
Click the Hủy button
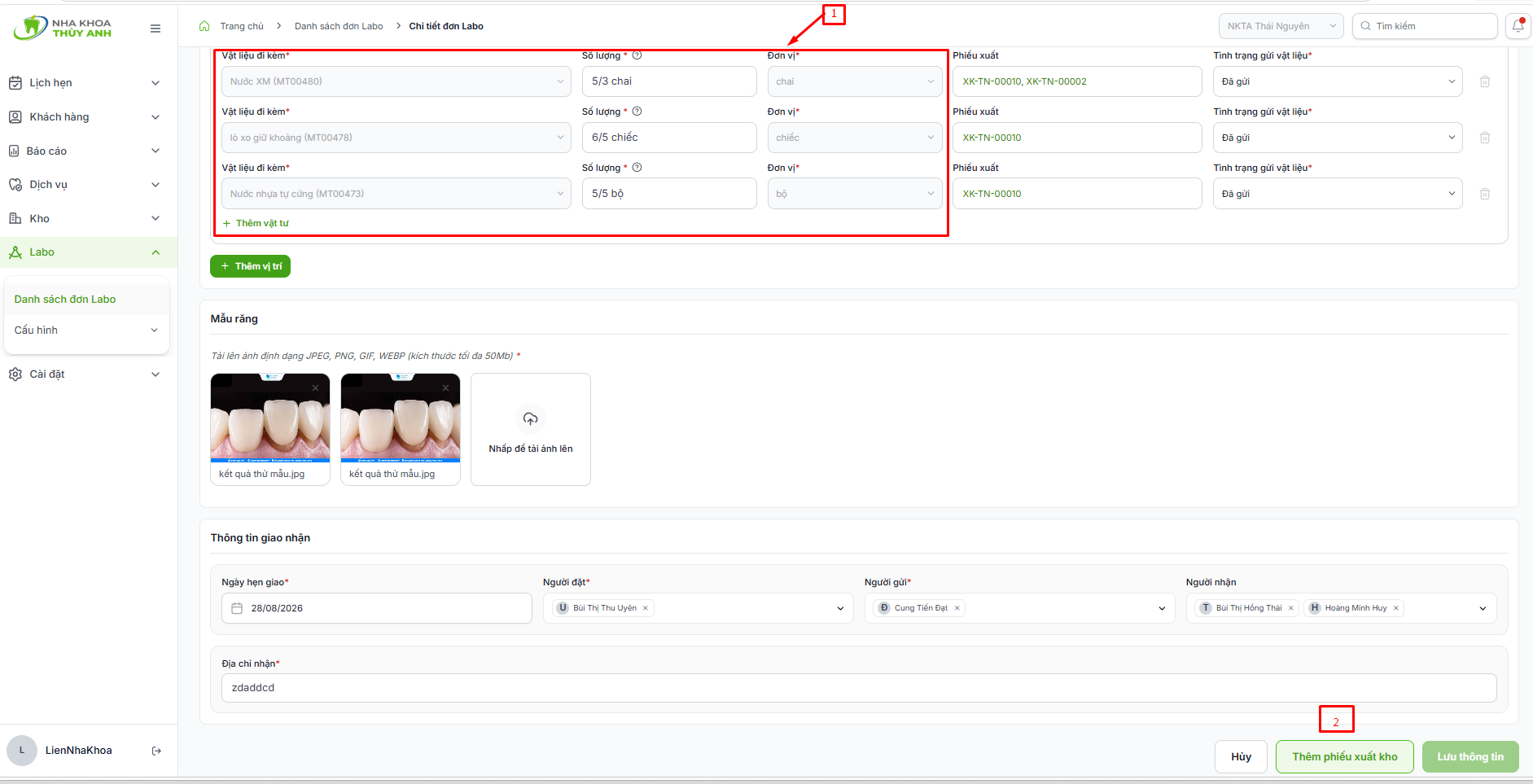click(1241, 756)
